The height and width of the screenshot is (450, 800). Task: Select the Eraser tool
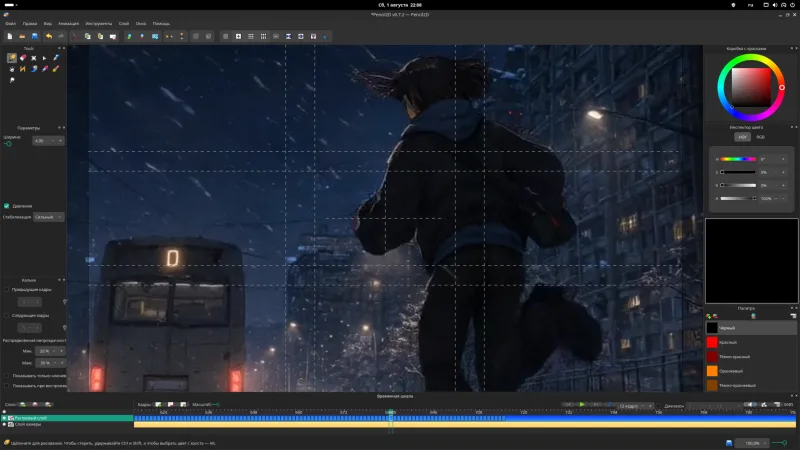click(x=23, y=58)
